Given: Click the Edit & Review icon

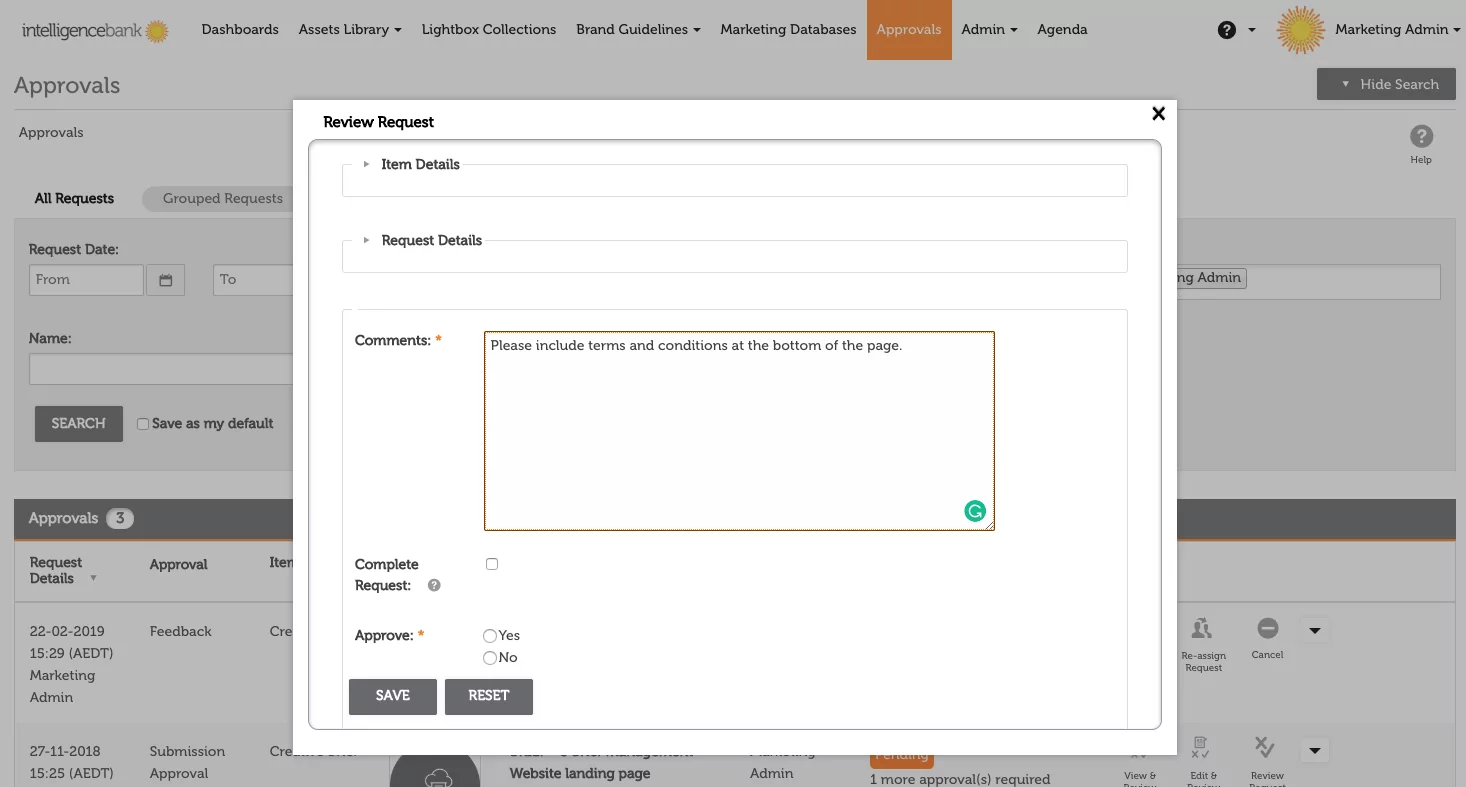Looking at the screenshot, I should point(1202,748).
